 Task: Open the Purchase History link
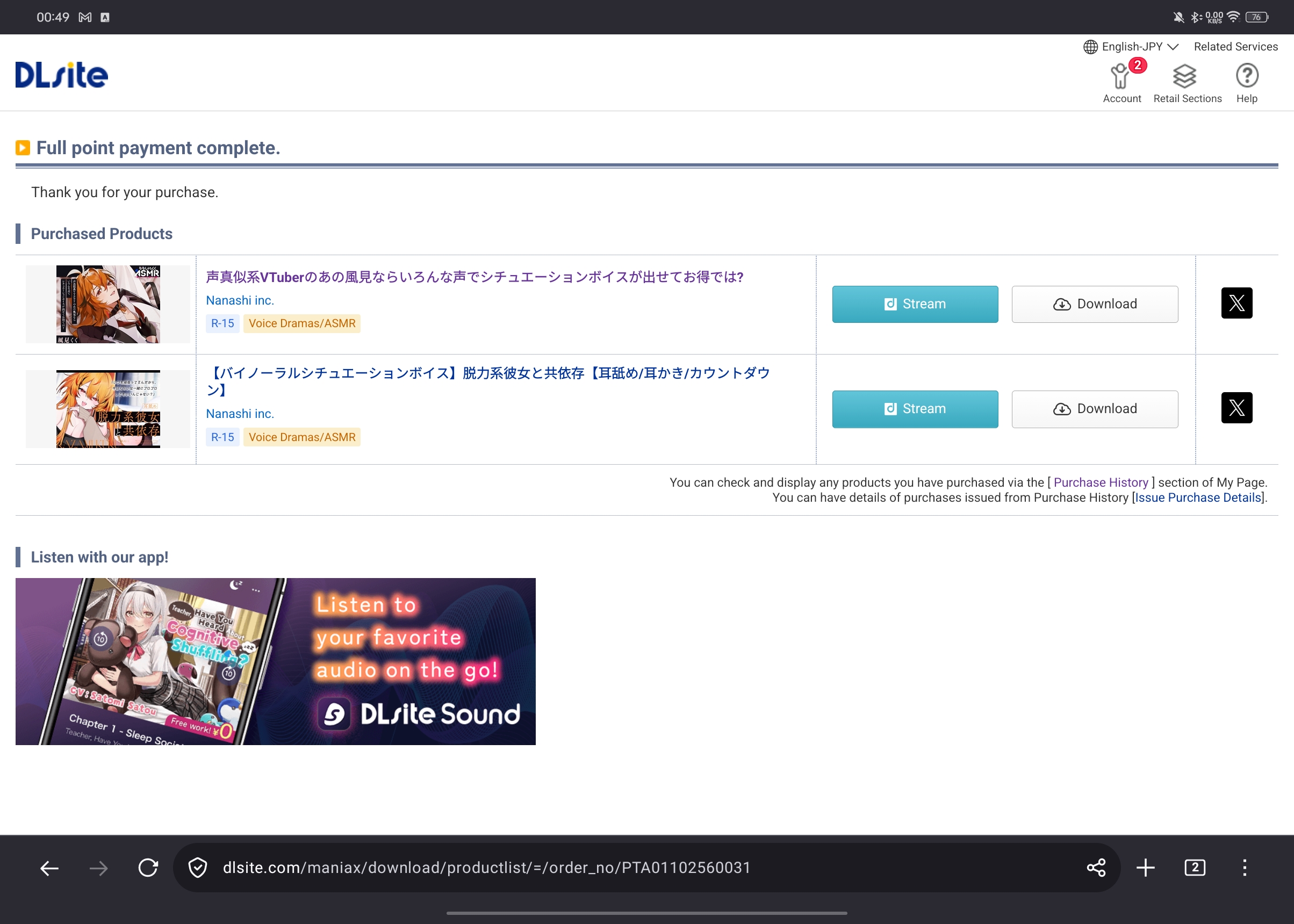(x=1101, y=482)
